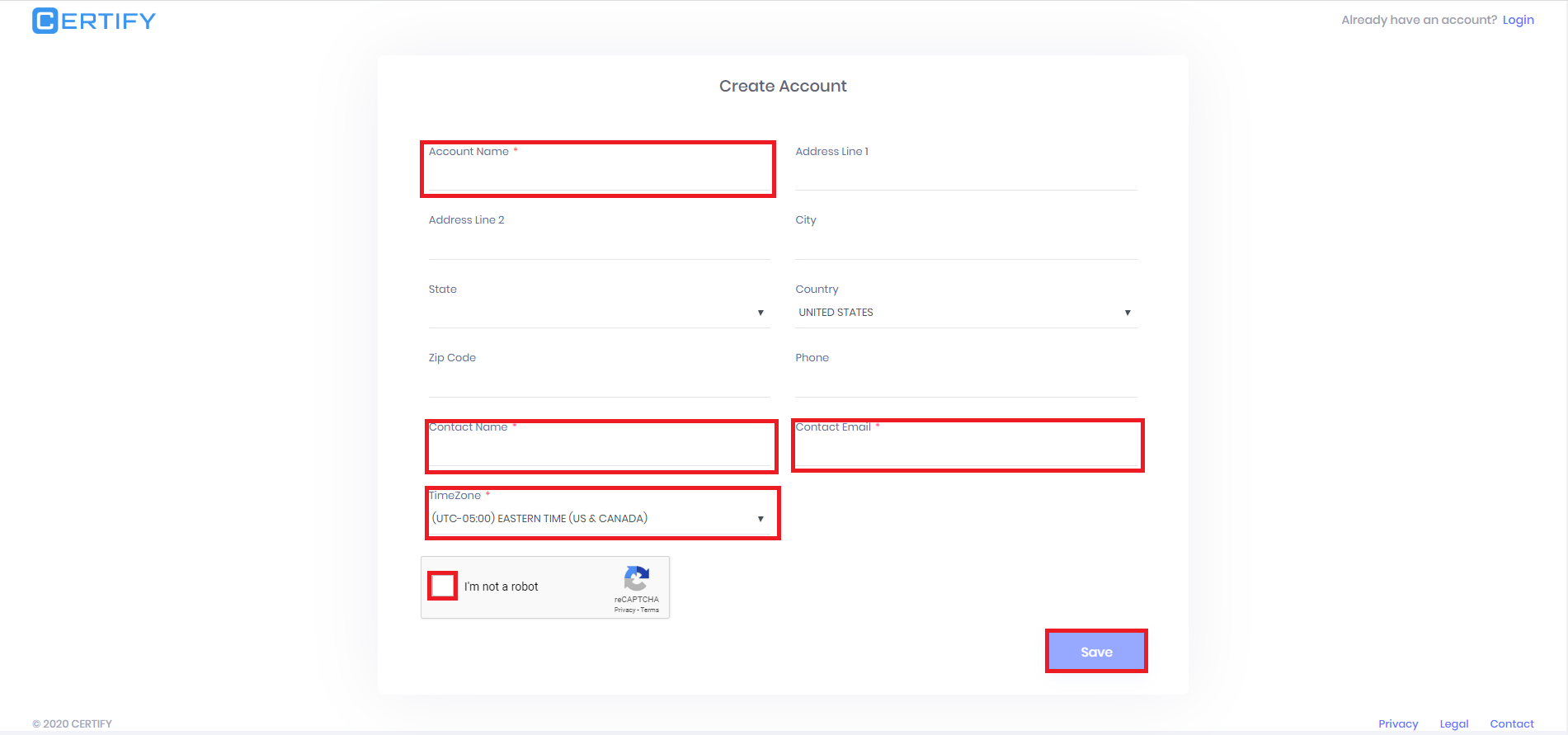Click the © 2020 CERTIFY footer text
The width and height of the screenshot is (1568, 735).
72,723
